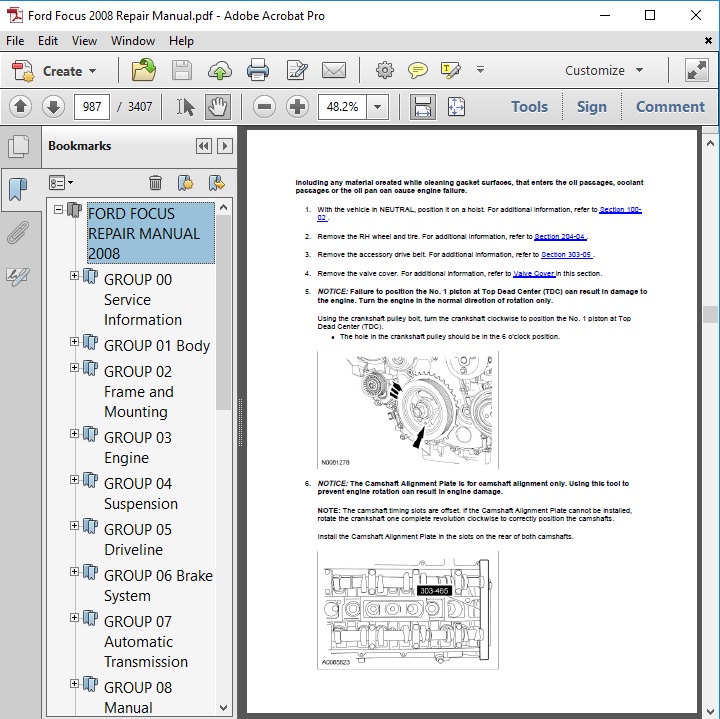This screenshot has width=720, height=719.
Task: Activate the hand pan tool
Action: tap(218, 107)
